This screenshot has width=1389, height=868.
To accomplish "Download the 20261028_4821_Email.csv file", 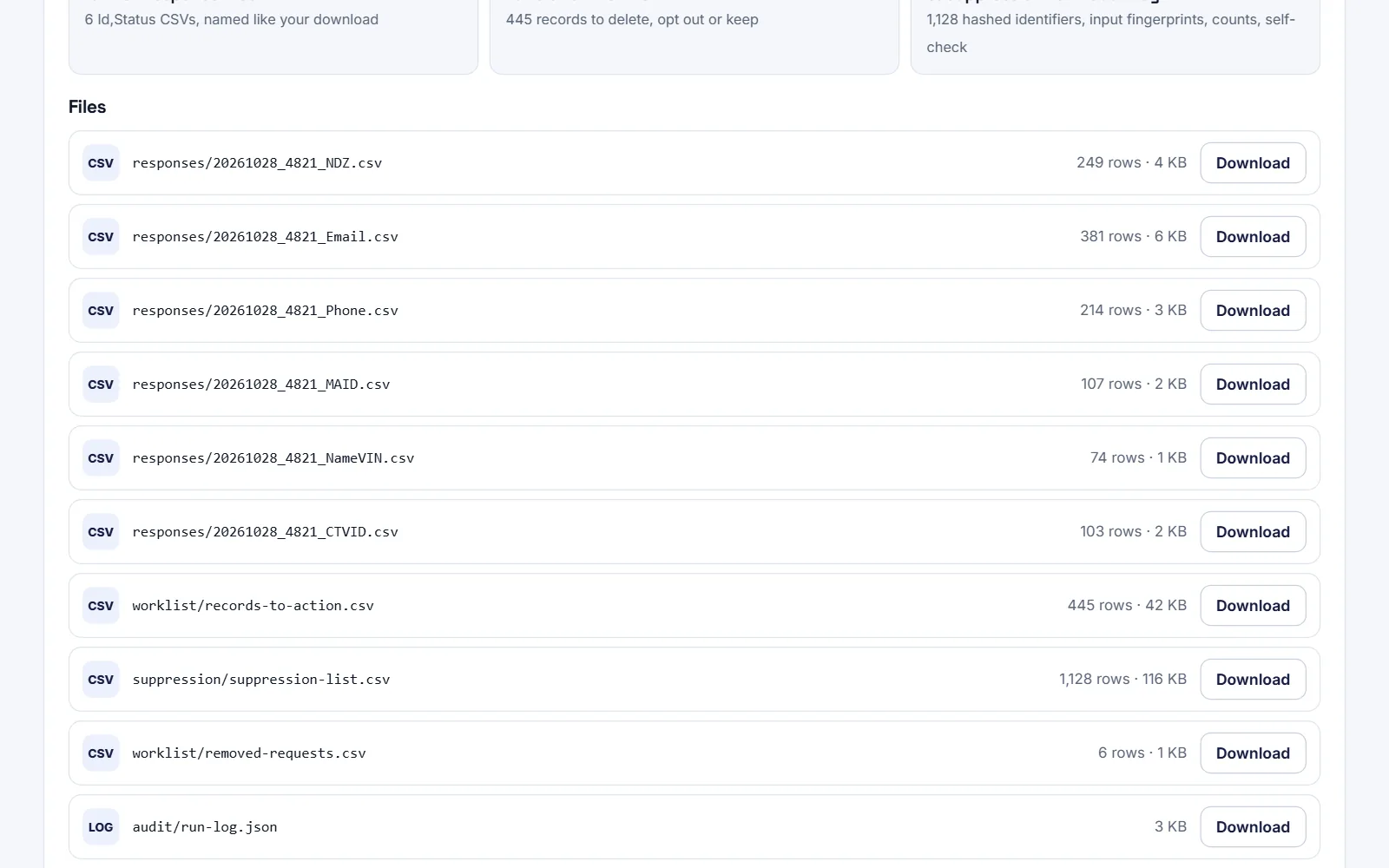I will 1253,237.
